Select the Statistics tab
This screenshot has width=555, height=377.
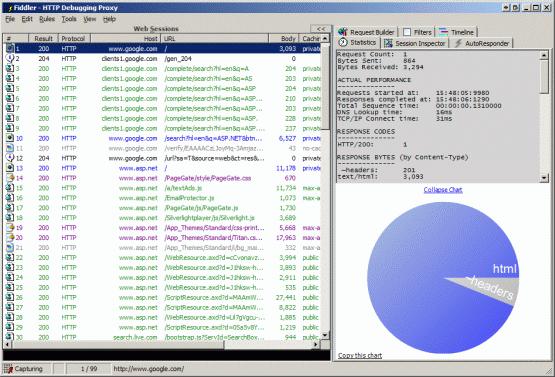click(357, 42)
